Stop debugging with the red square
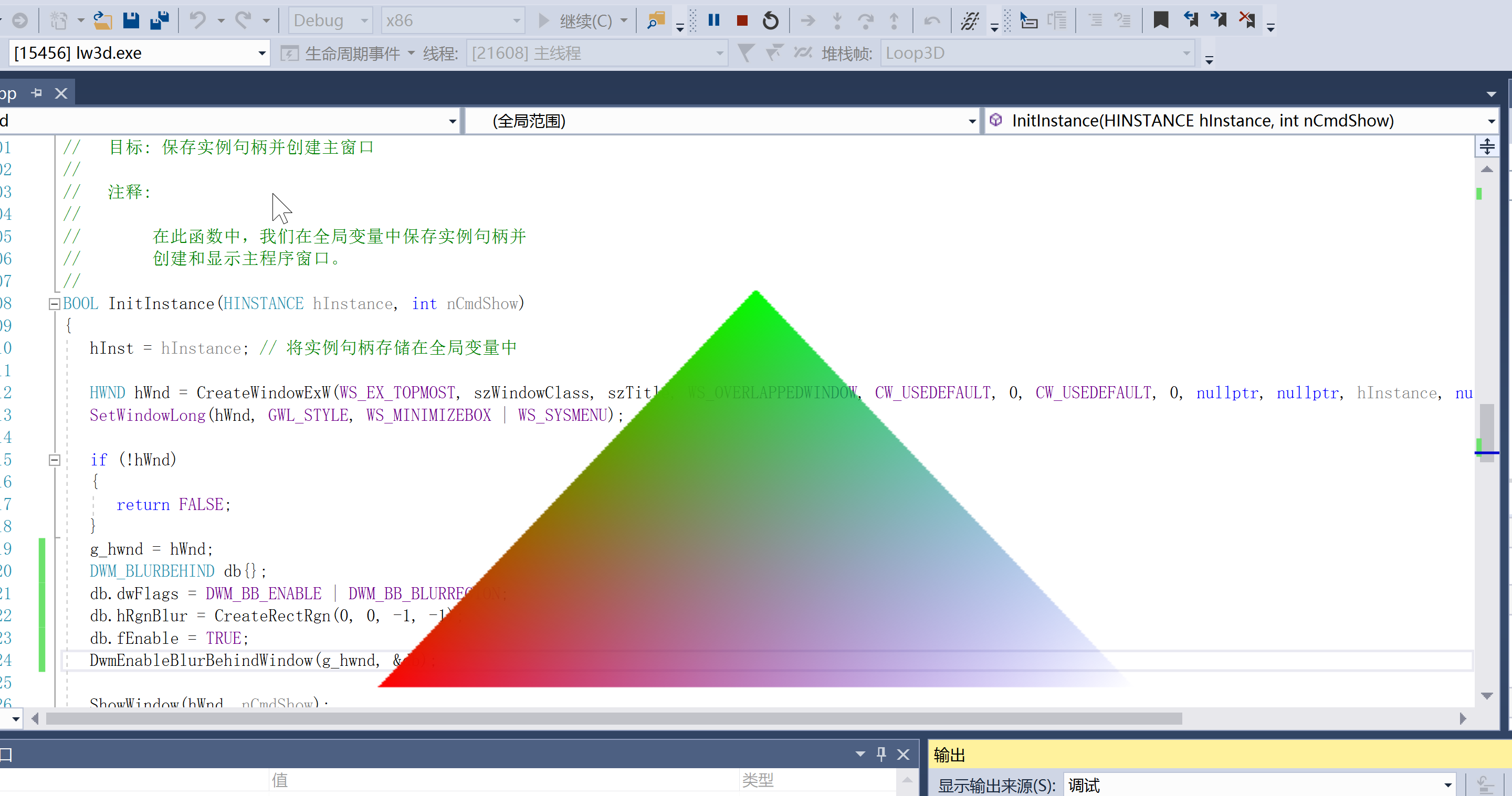 pyautogui.click(x=742, y=20)
